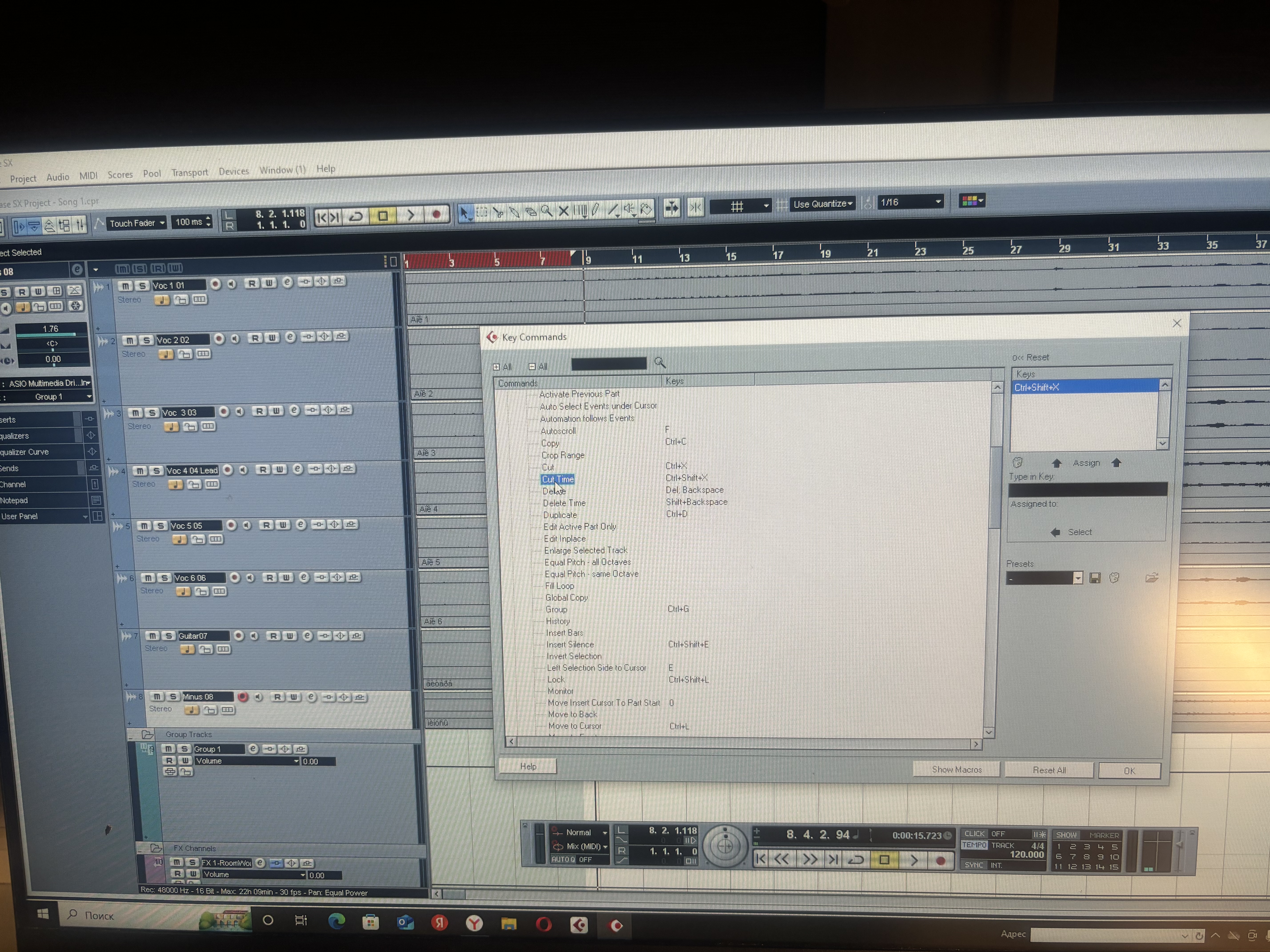
Task: Select the Range Selection tool
Action: point(482,212)
